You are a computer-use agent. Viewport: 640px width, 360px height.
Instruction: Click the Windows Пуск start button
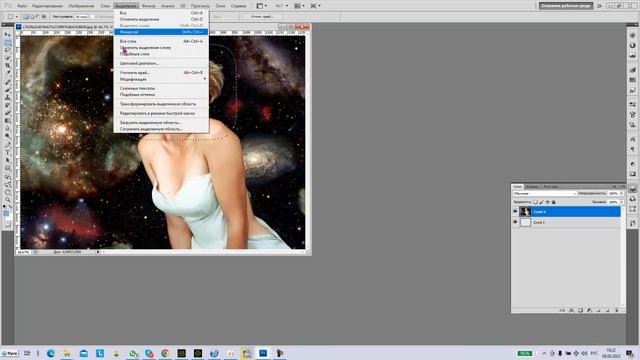click(10, 353)
